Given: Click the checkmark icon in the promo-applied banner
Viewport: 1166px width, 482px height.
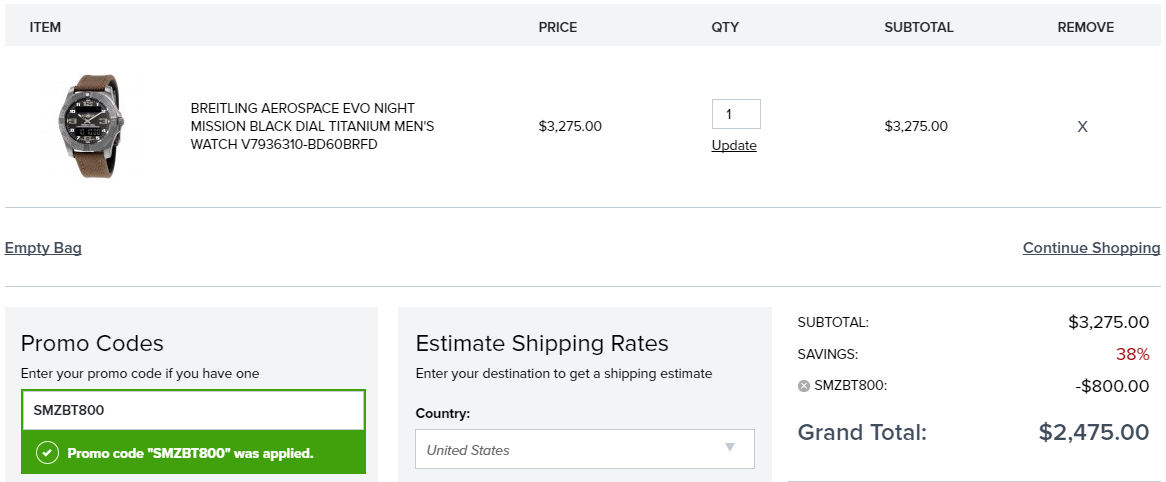Looking at the screenshot, I should 47,453.
